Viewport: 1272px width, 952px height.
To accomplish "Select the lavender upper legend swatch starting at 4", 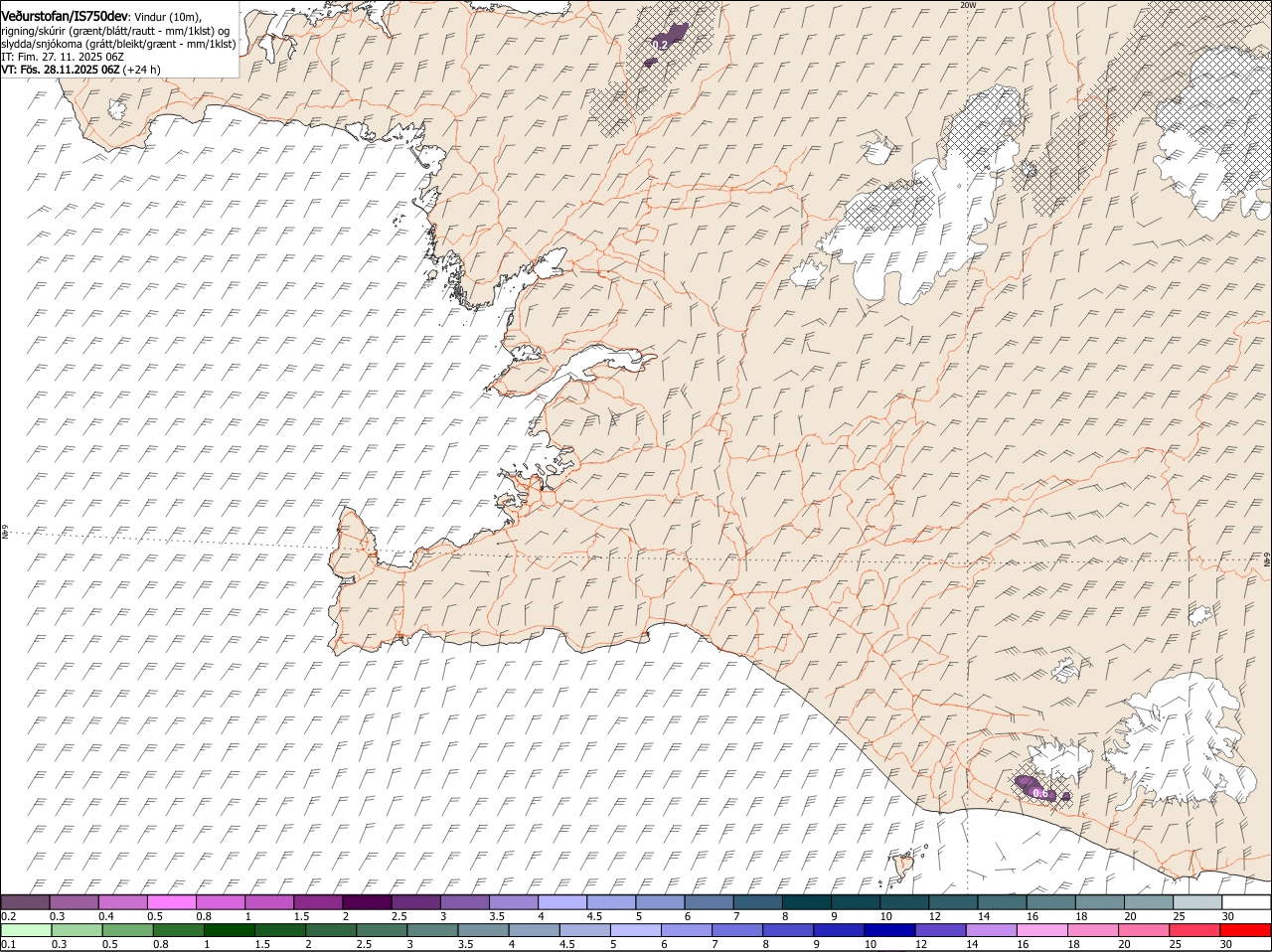I will 562,902.
